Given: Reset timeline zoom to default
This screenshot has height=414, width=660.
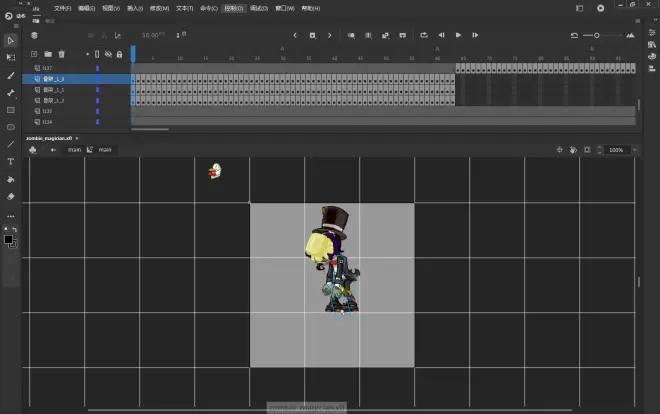Looking at the screenshot, I should click(x=574, y=35).
